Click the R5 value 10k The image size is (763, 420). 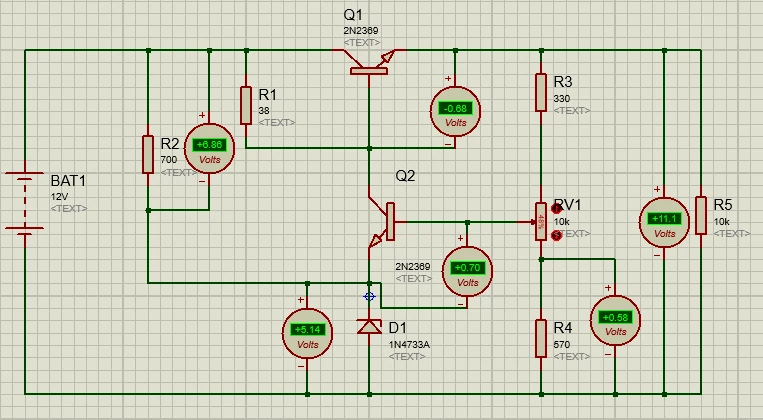pyautogui.click(x=722, y=222)
